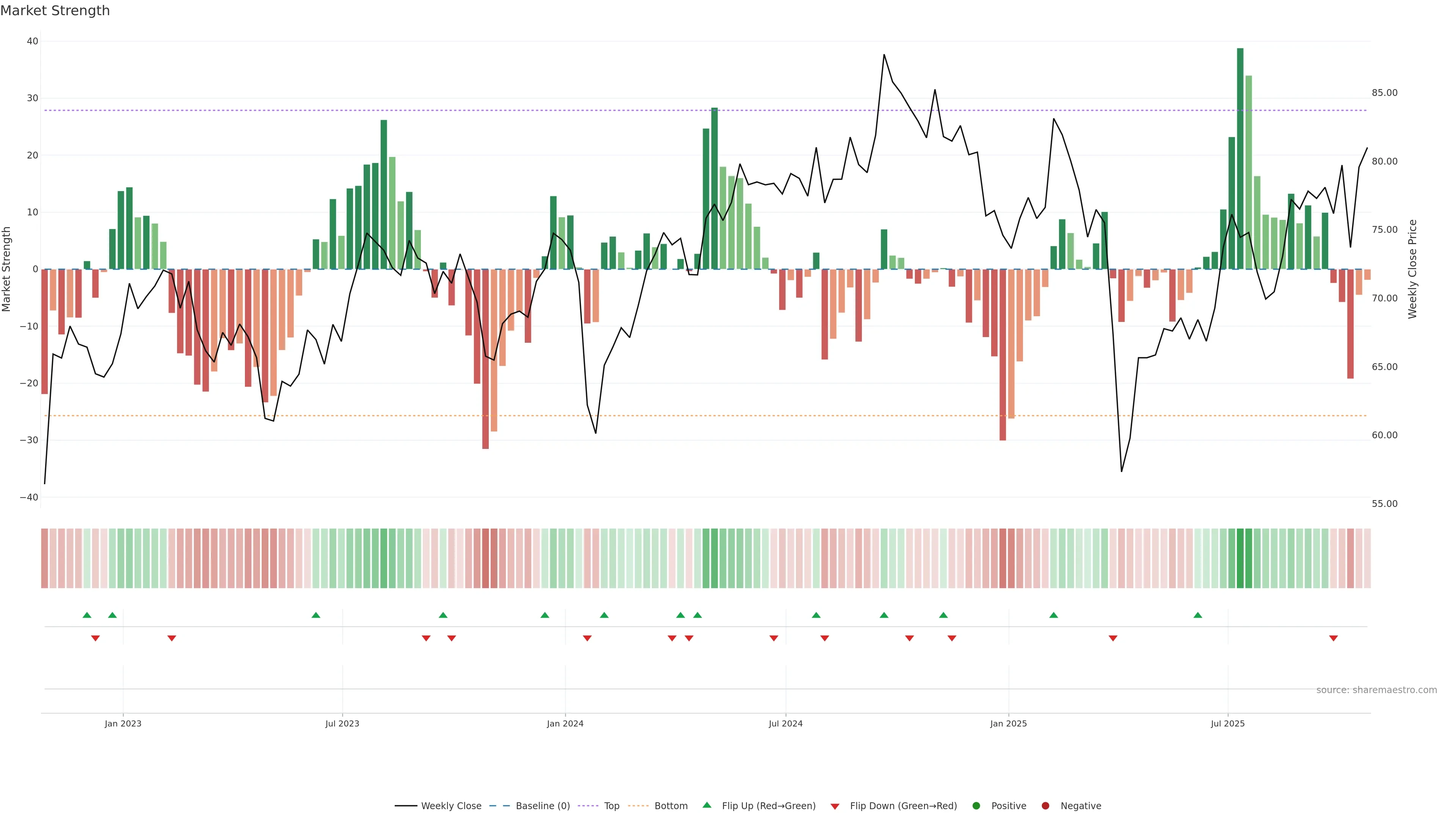The height and width of the screenshot is (819, 1456).
Task: Toggle the Weekly Close legend label
Action: point(451,806)
